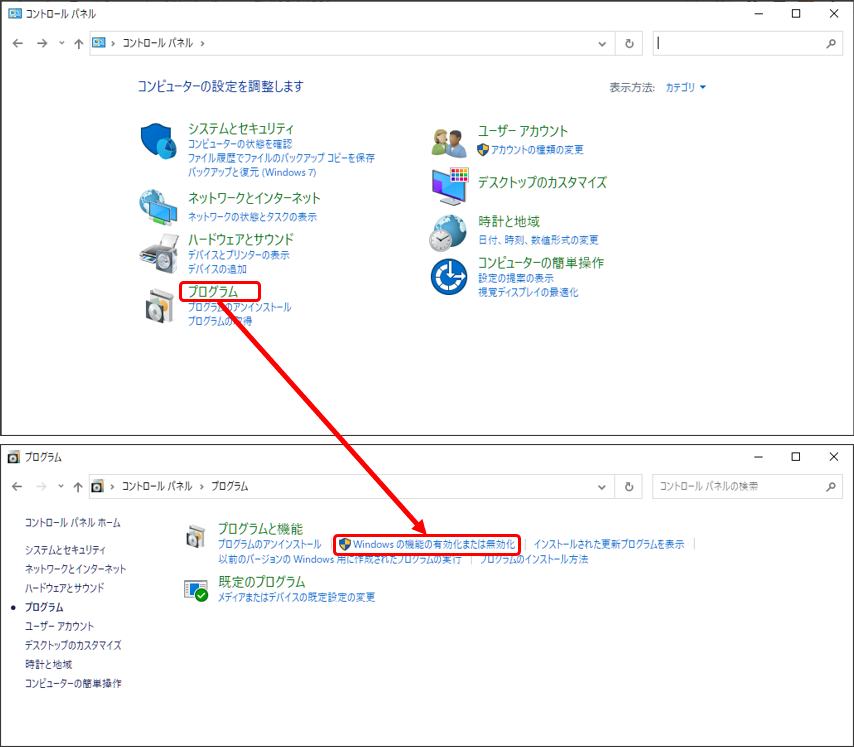The height and width of the screenshot is (747, 854).
Task: Click the address bar icon in the コントロール パネル window
Action: click(99, 43)
